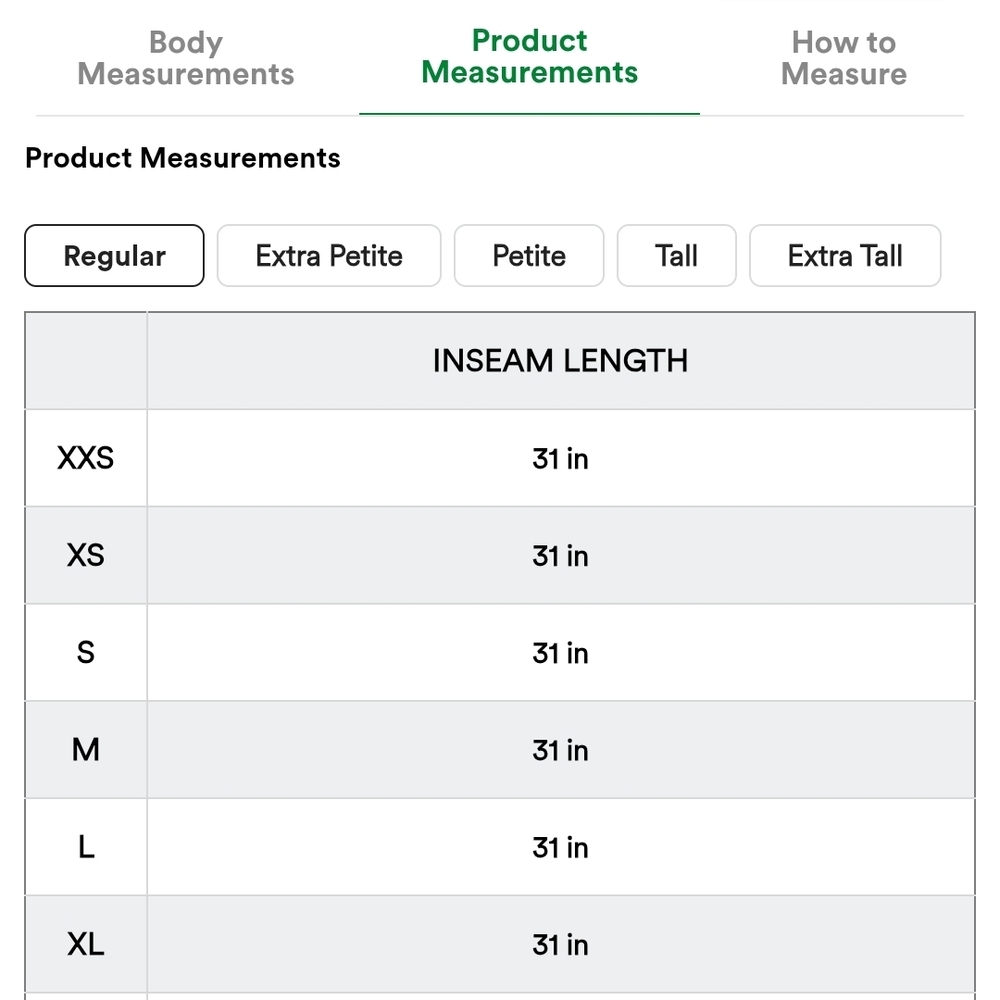Screen dimensions: 1000x1000
Task: Click the XXS size row label
Action: pyautogui.click(x=85, y=458)
